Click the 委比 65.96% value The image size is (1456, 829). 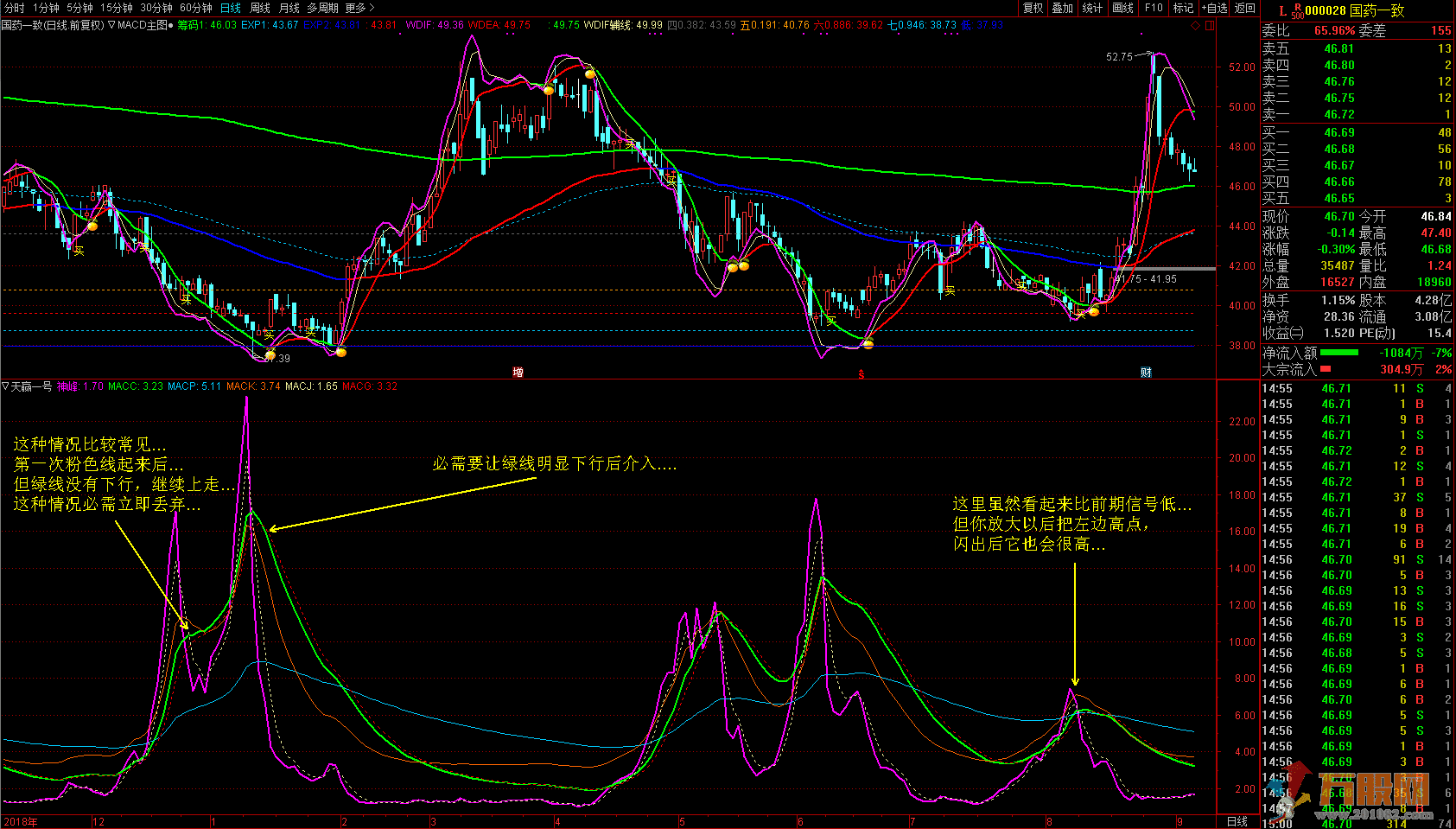pos(1335,30)
